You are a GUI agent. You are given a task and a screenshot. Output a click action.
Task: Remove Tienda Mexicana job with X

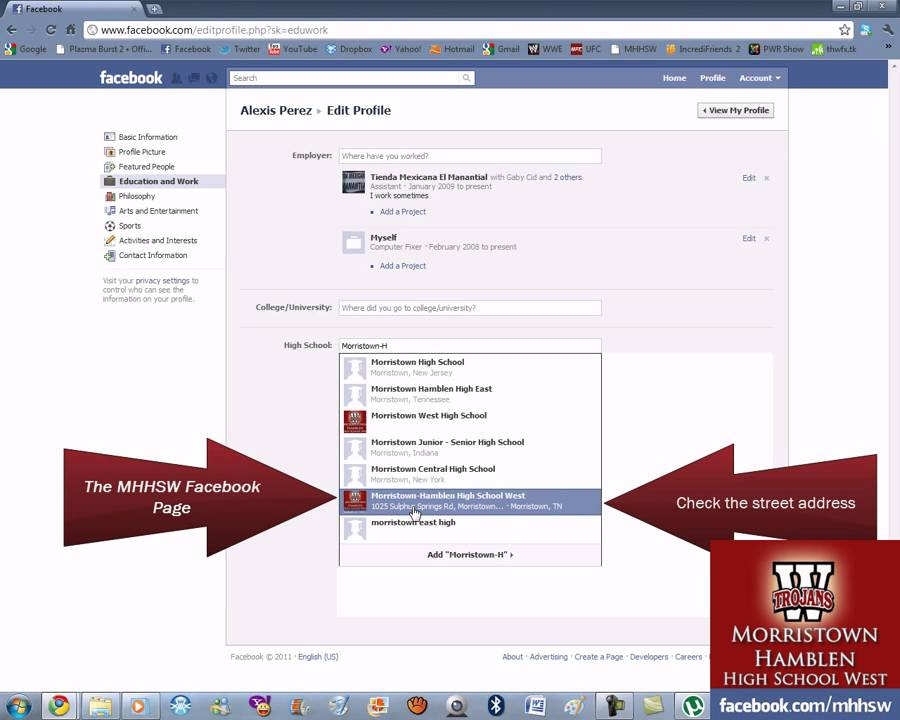pos(766,178)
